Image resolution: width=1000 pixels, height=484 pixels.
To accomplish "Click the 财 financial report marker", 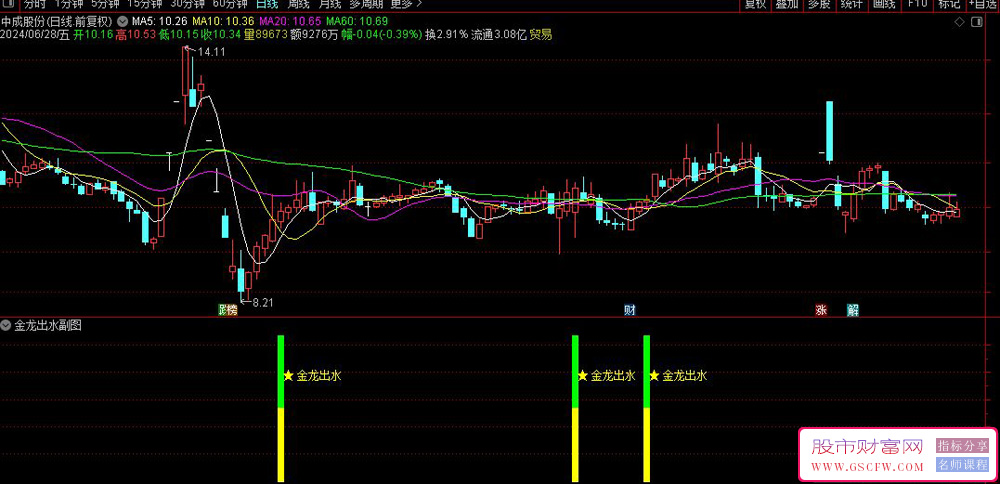I will (629, 311).
